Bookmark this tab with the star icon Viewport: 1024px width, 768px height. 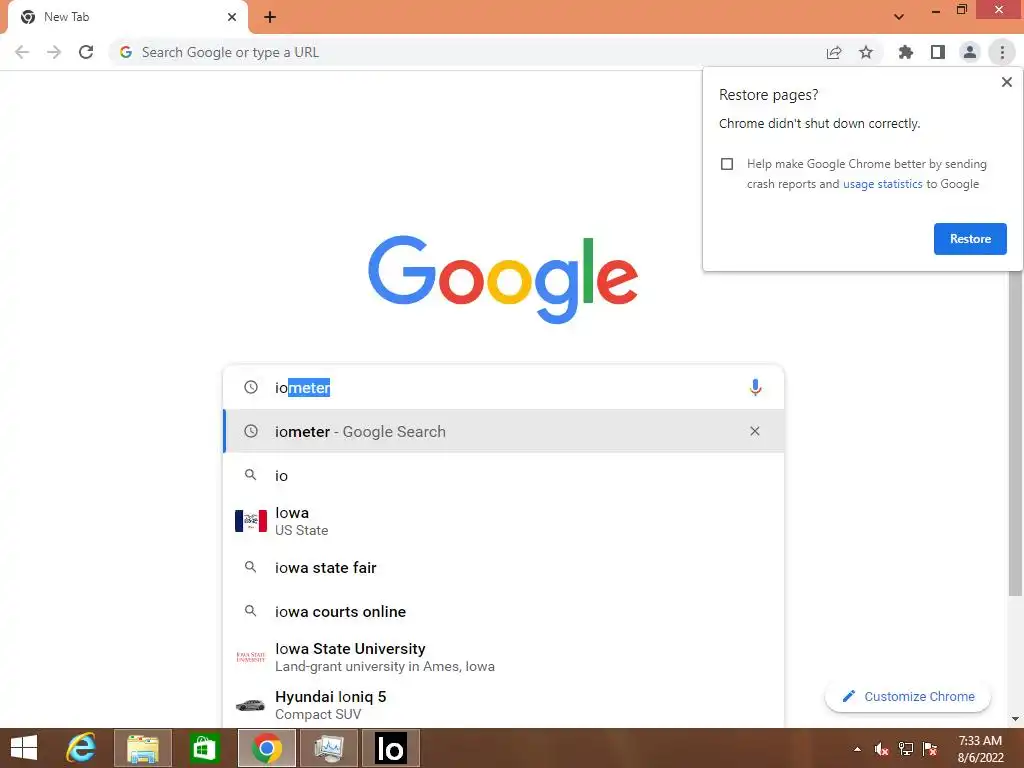pos(866,52)
